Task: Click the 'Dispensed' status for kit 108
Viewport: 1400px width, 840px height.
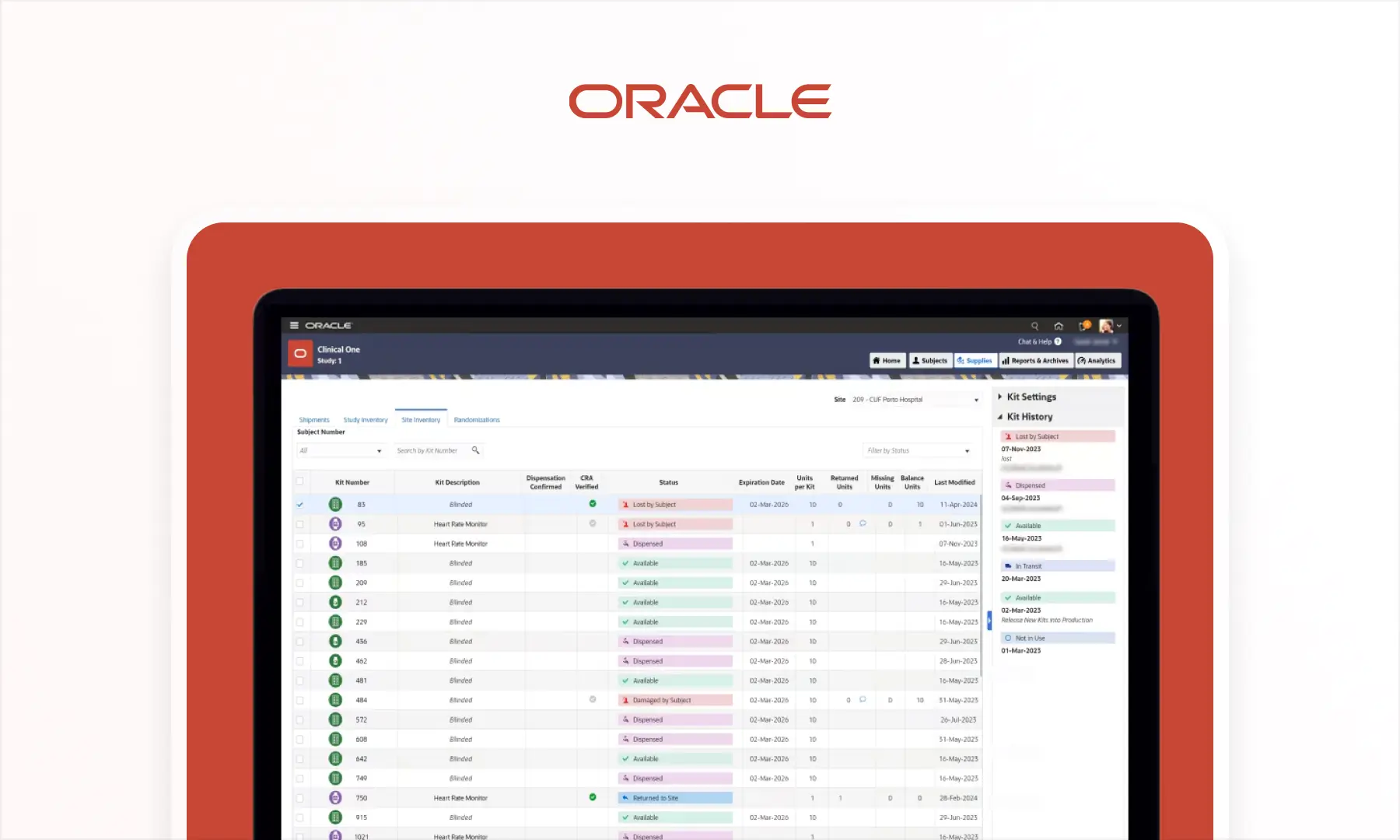Action: (675, 544)
